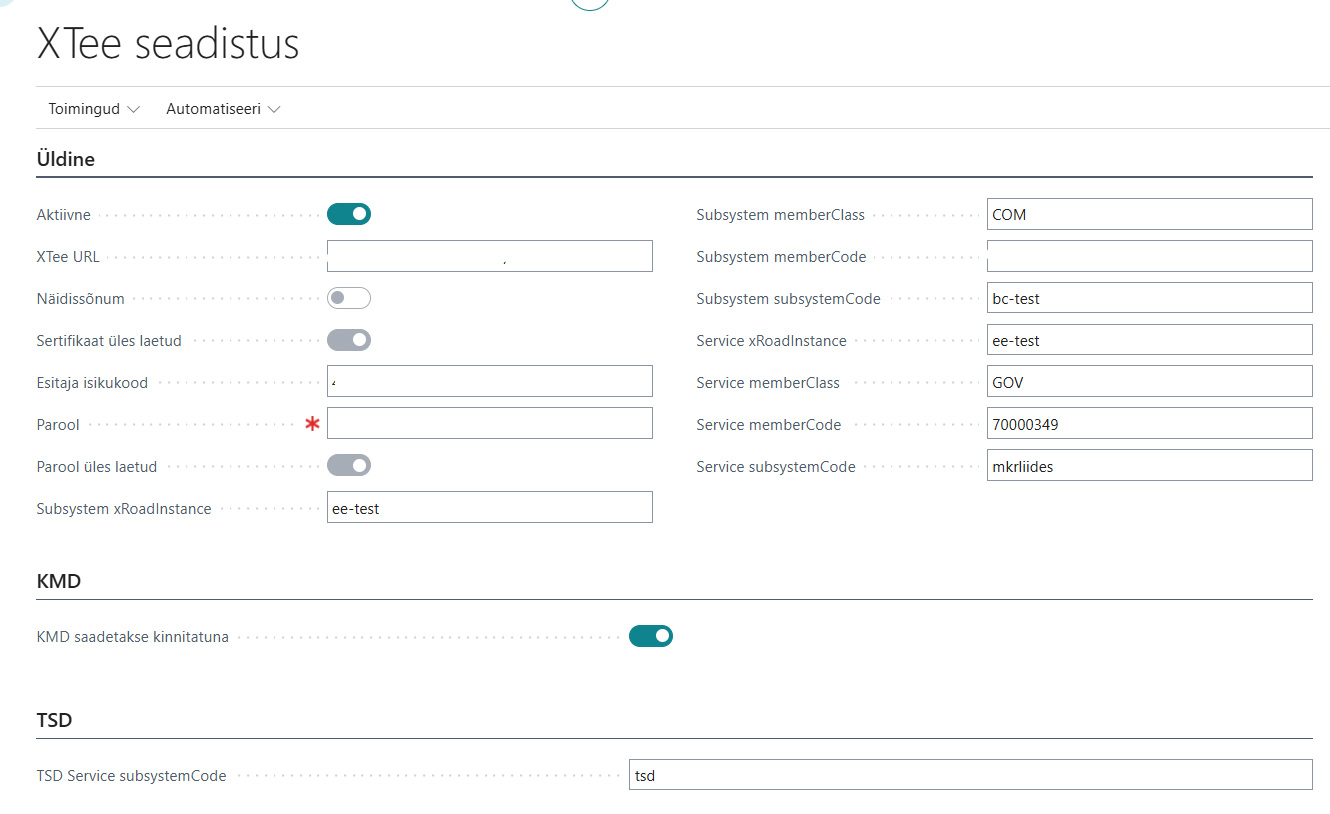Click the Service xRoadInstance field
The width and height of the screenshot is (1330, 814).
pyautogui.click(x=1148, y=340)
